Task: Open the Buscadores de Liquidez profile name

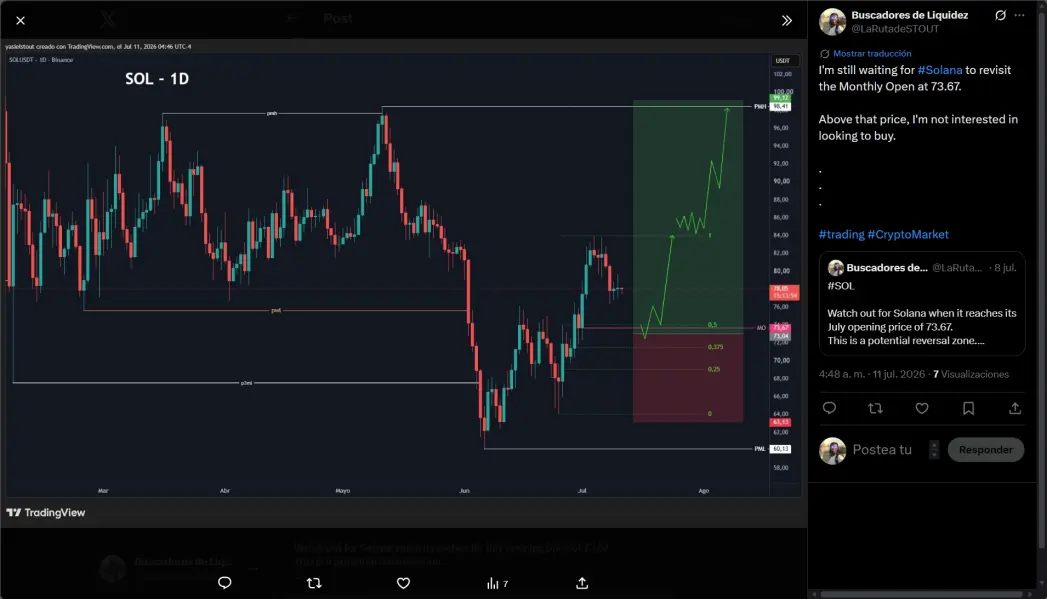Action: tap(909, 15)
